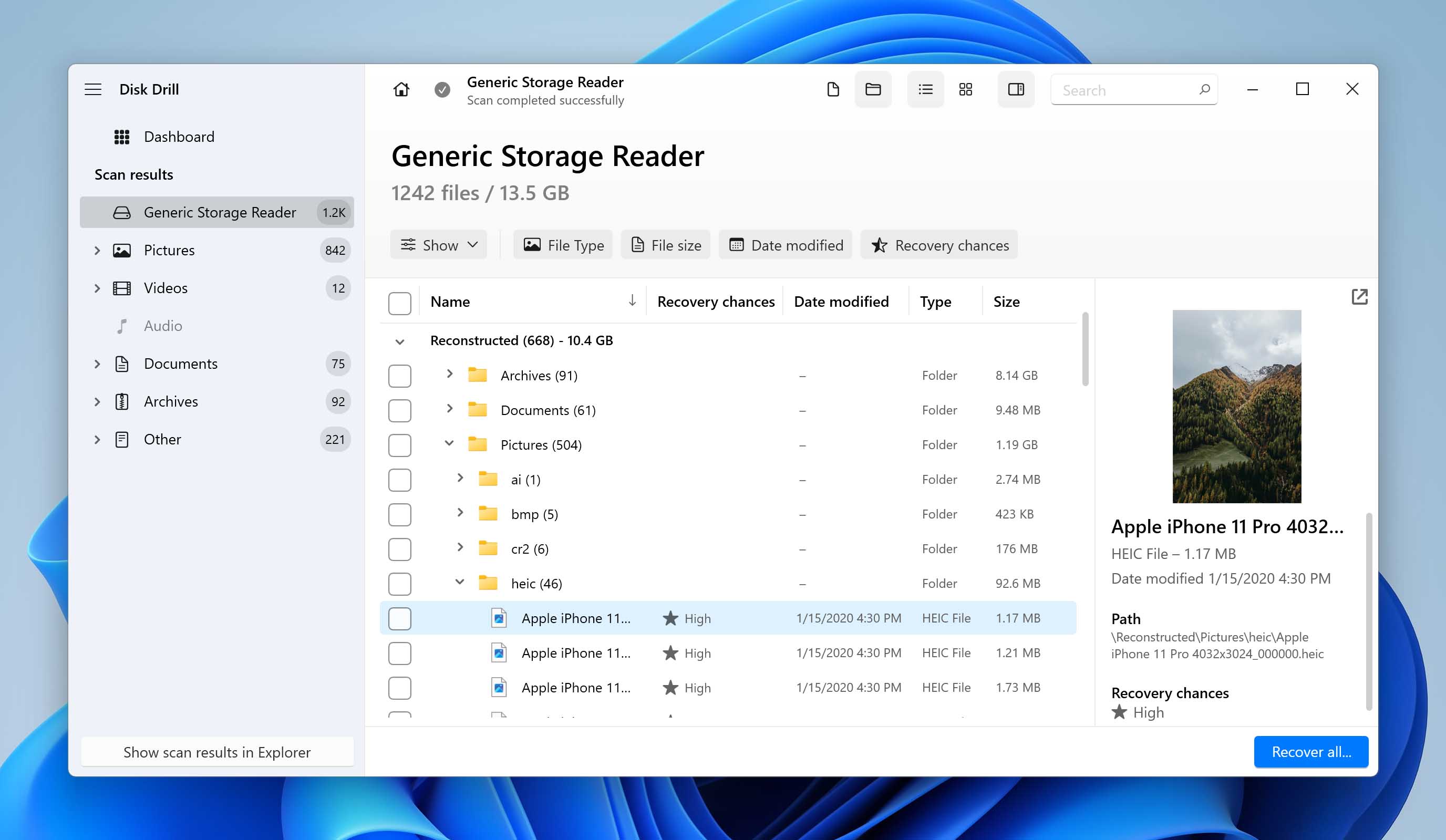Toggle checkbox for Apple iPhone 11 HEIC file
Image resolution: width=1446 pixels, height=840 pixels.
click(x=399, y=617)
